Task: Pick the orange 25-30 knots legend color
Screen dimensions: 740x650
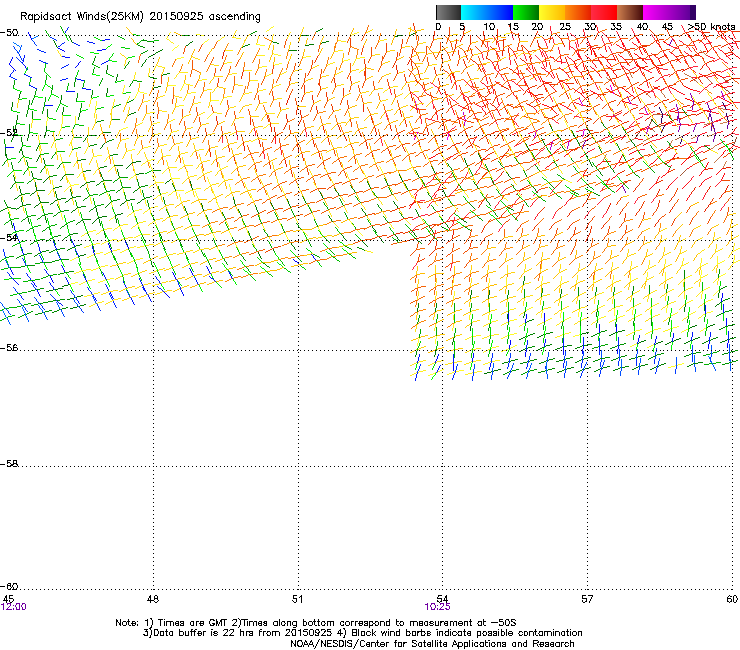Action: [x=578, y=12]
